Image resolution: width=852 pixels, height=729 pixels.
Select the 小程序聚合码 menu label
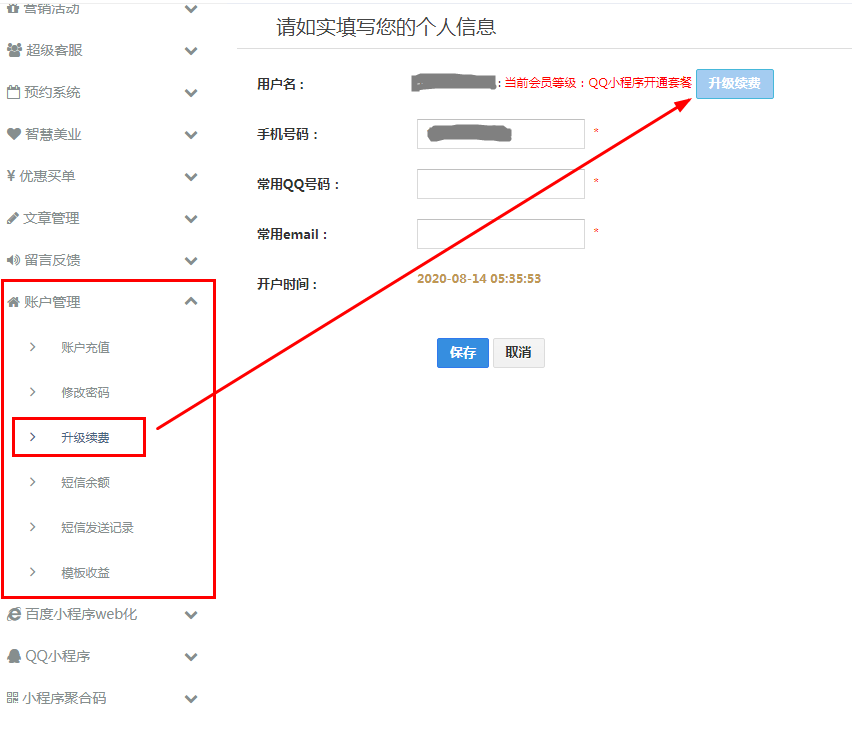coord(65,698)
